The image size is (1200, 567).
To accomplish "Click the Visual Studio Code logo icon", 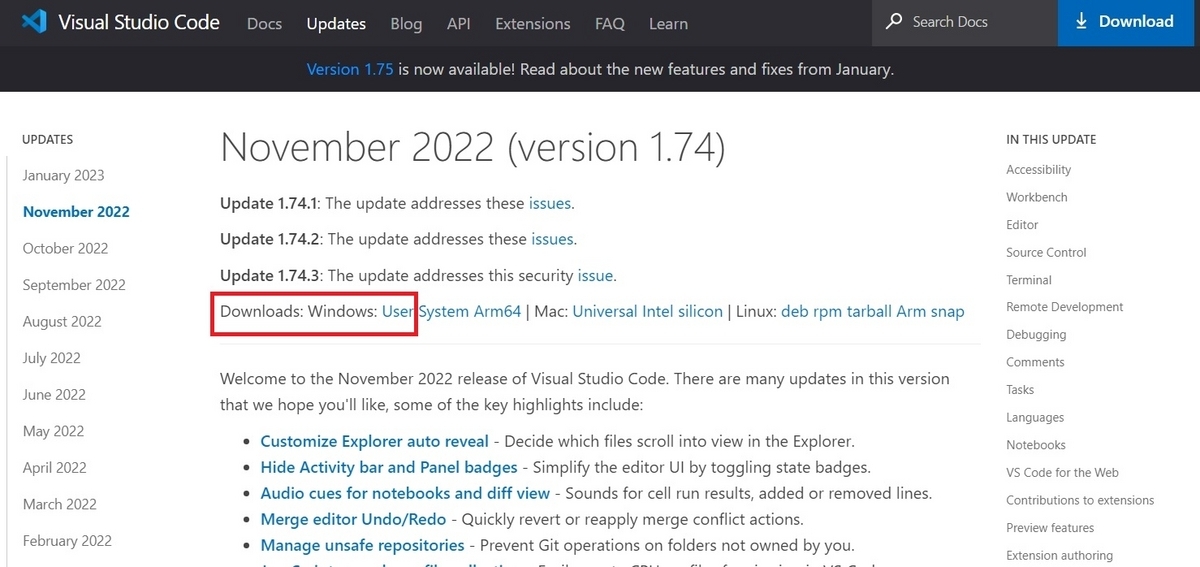I will click(x=35, y=22).
